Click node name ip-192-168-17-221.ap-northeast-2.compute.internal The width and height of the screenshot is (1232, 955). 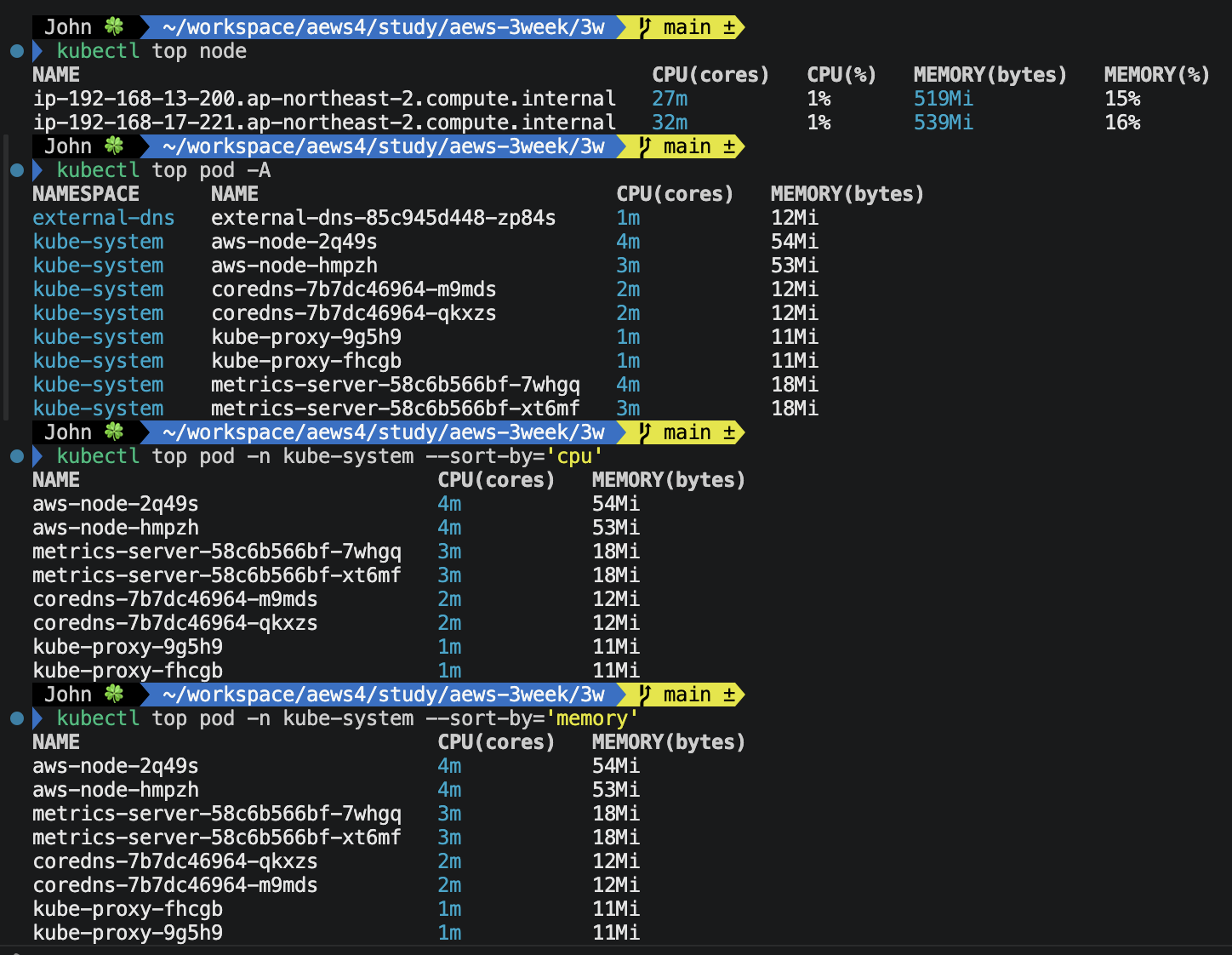pos(324,123)
